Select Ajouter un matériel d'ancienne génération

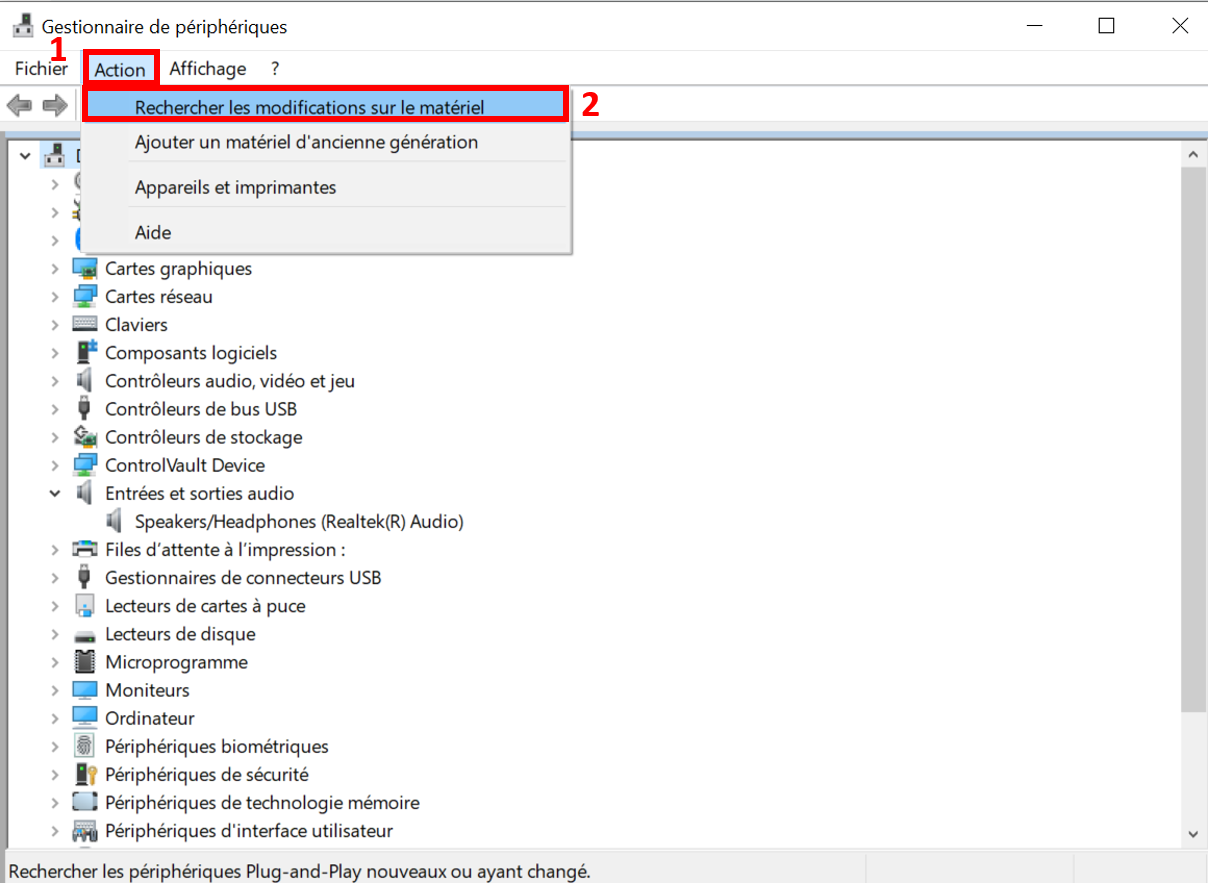click(x=306, y=142)
